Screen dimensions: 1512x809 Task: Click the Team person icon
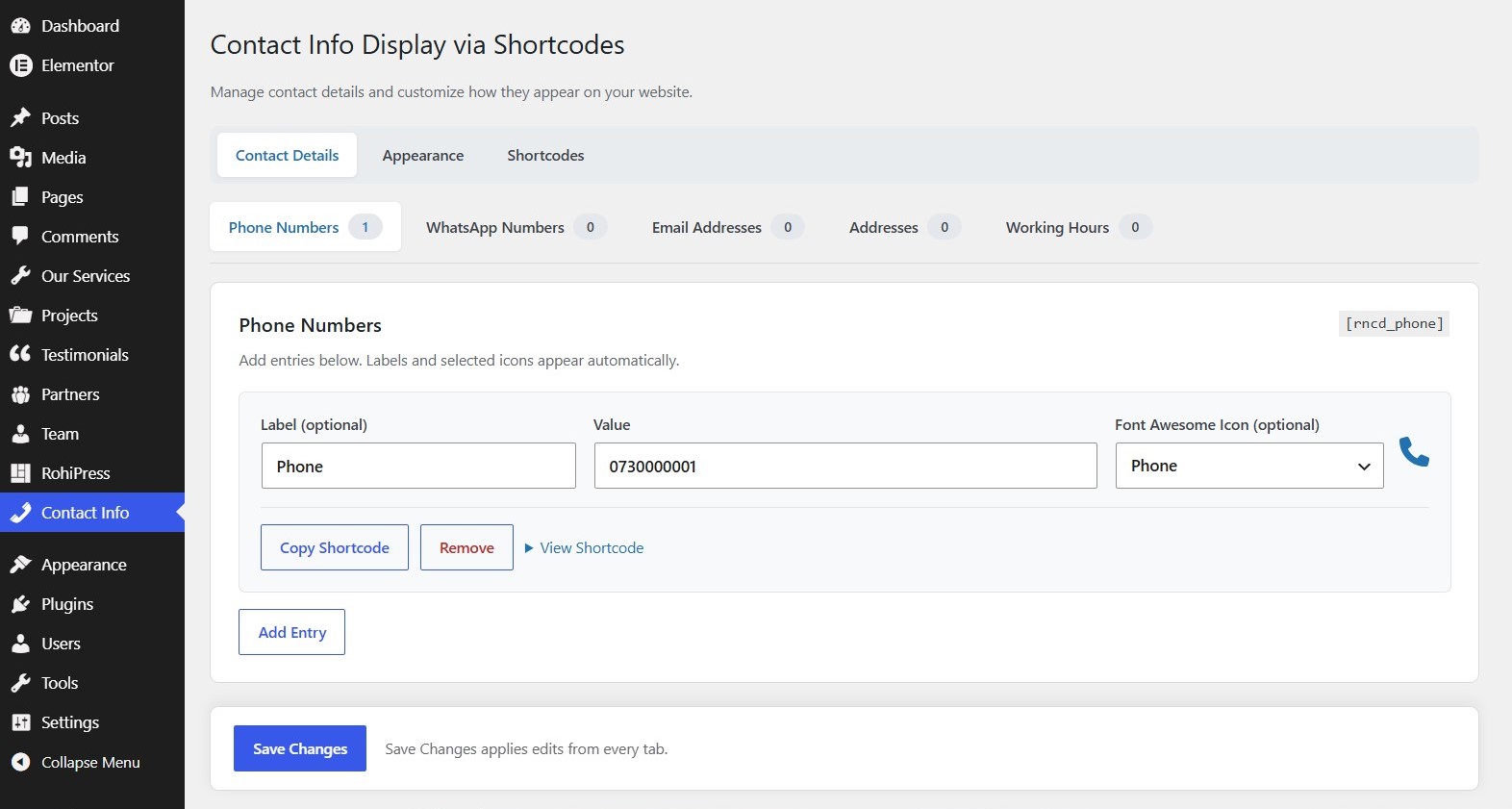click(20, 434)
